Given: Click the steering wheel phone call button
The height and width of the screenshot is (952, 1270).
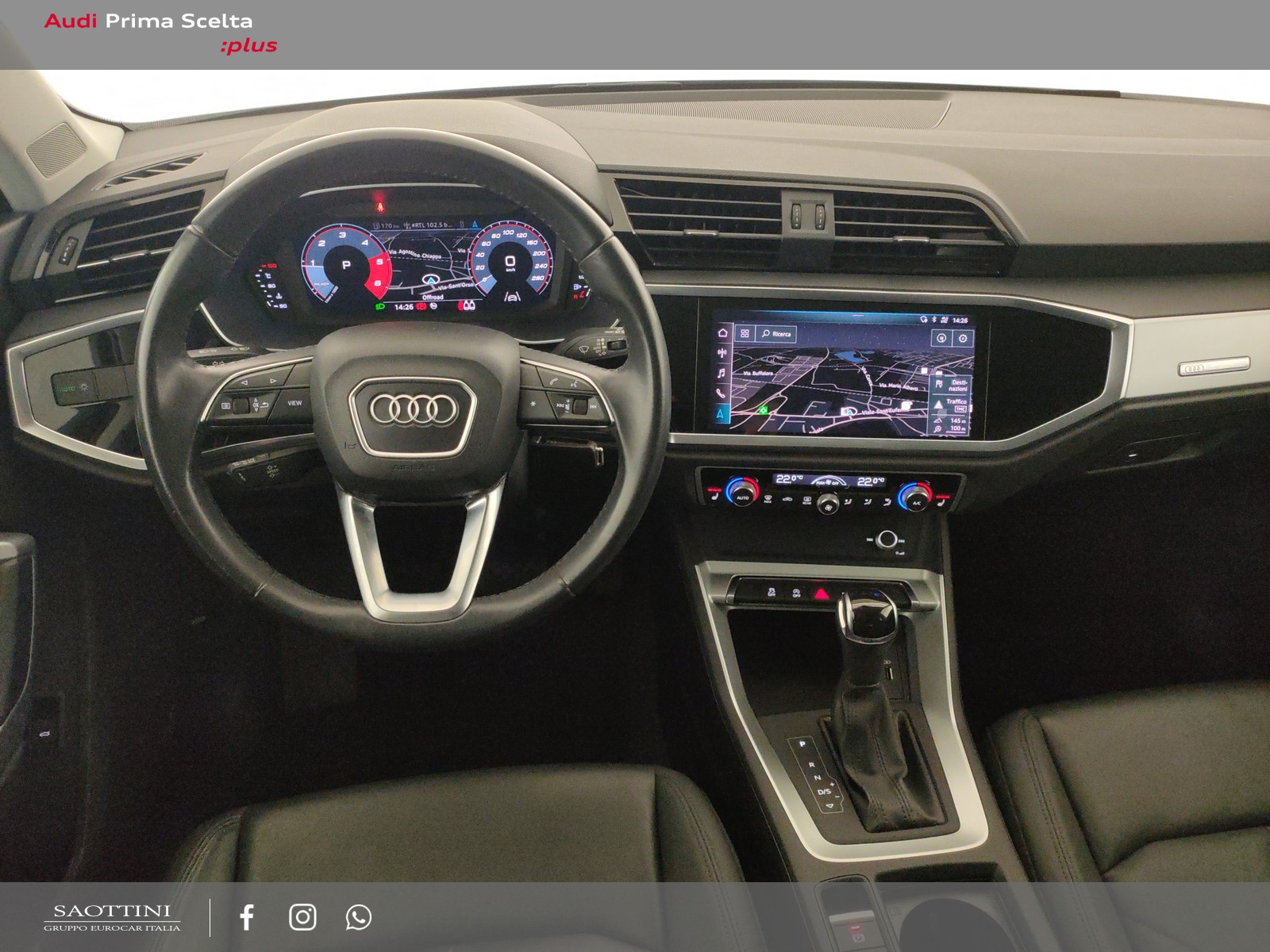Looking at the screenshot, I should [554, 382].
